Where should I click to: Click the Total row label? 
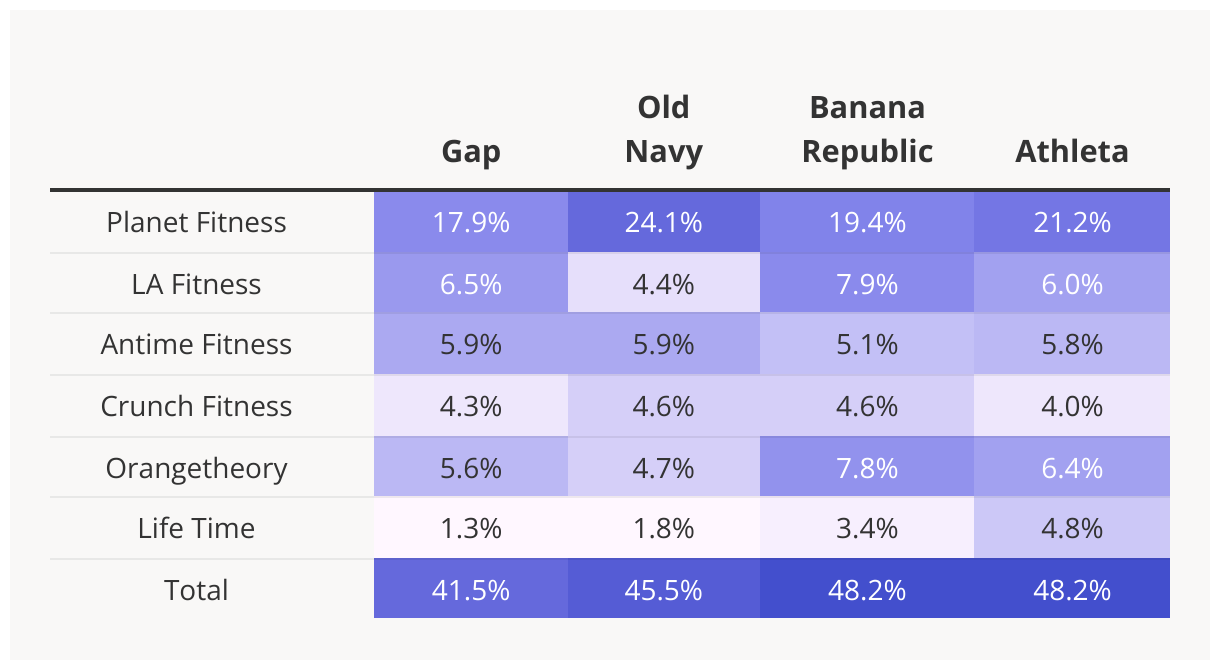197,590
